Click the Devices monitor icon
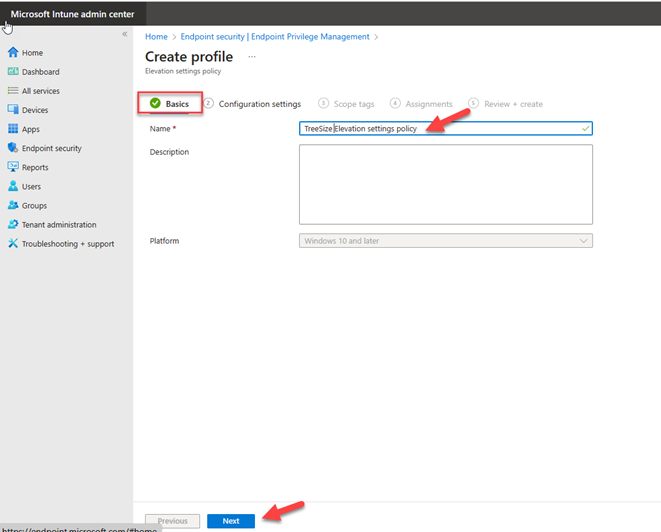The width and height of the screenshot is (661, 532). (x=13, y=109)
